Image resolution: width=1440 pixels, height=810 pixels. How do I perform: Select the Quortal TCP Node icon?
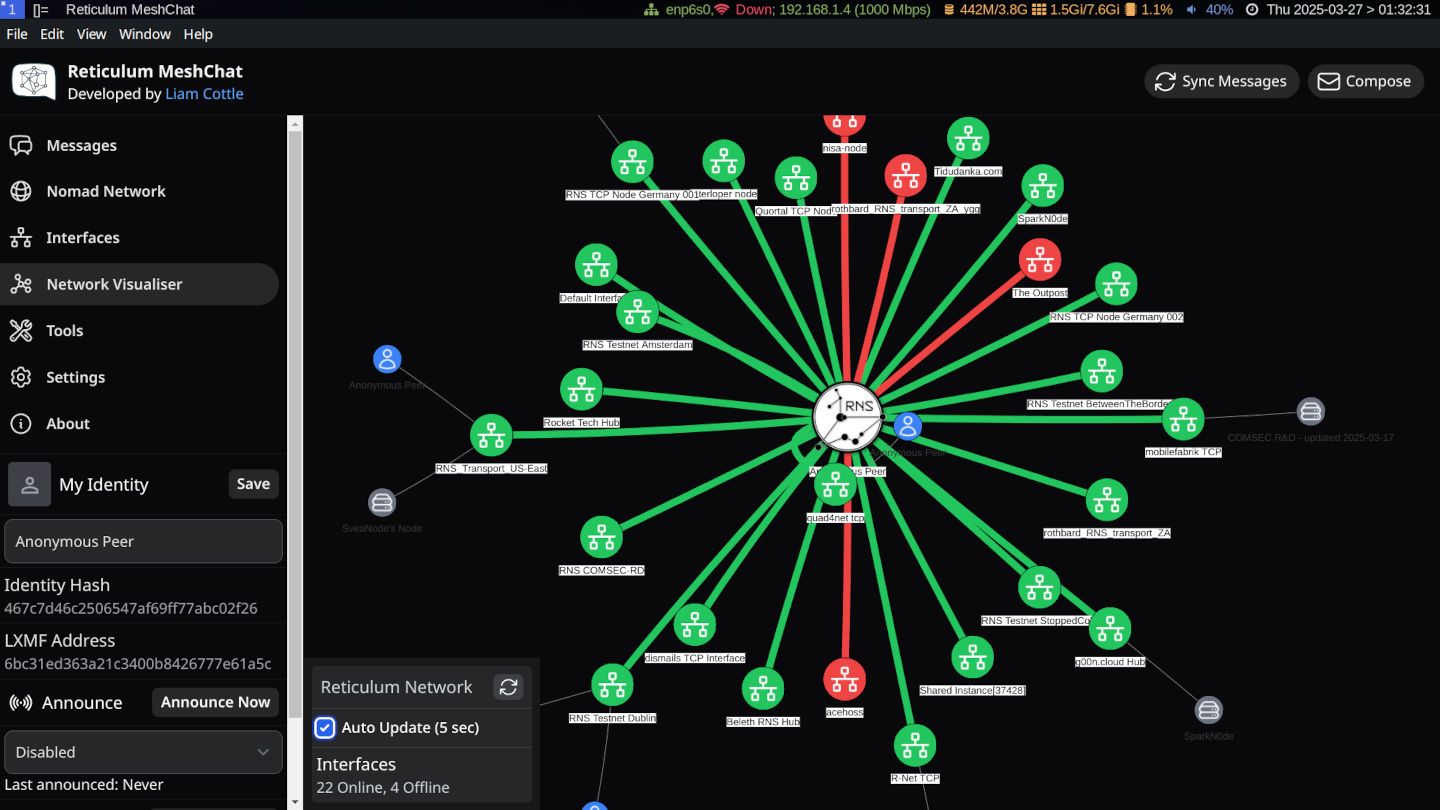(796, 178)
